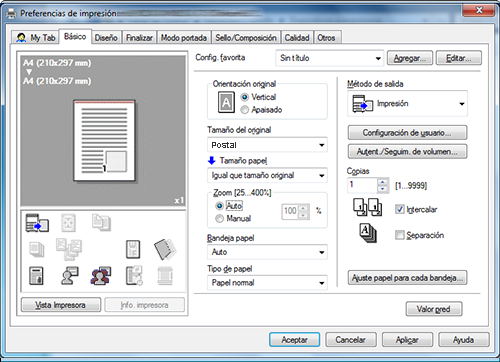Open the Calidad tab
500x362 pixels.
pos(297,38)
